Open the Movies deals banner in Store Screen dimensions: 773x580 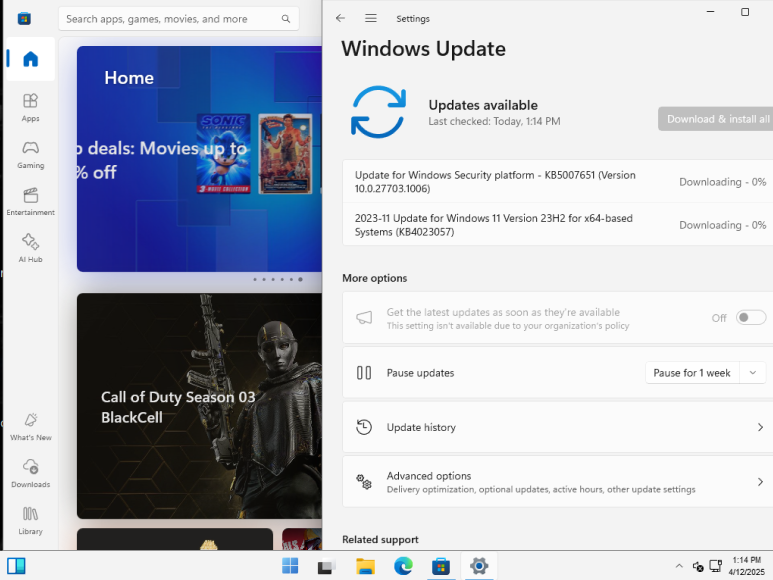(x=199, y=159)
